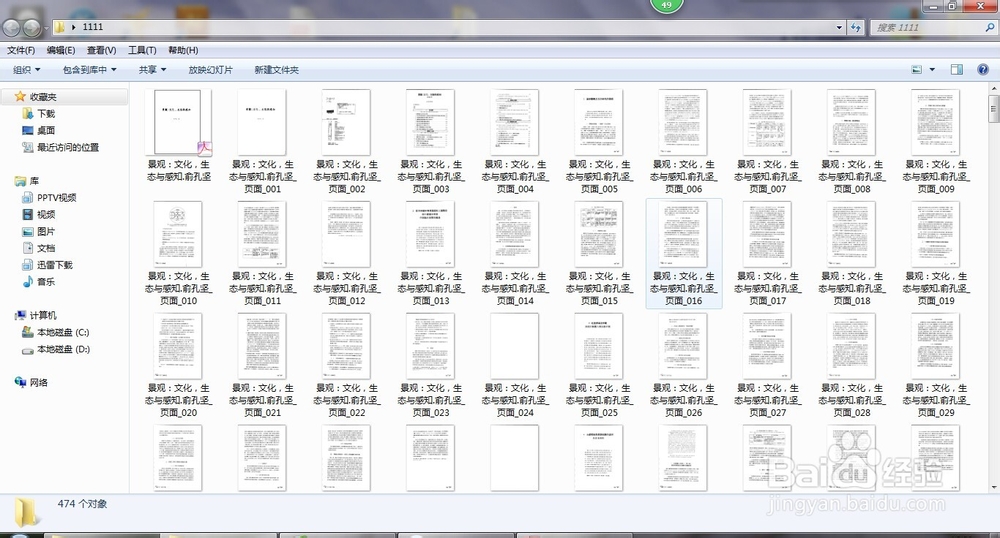Open the view options dropdown arrow
The height and width of the screenshot is (538, 1000).
(932, 69)
